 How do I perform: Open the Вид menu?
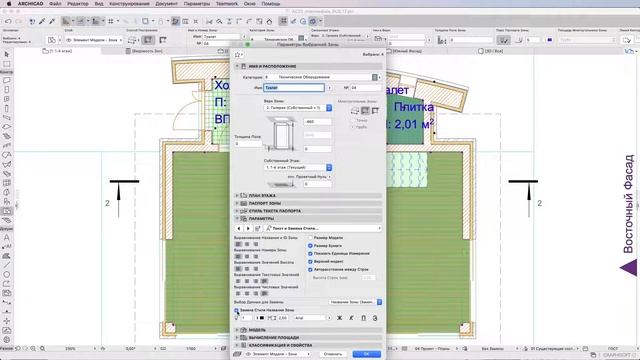point(99,4)
